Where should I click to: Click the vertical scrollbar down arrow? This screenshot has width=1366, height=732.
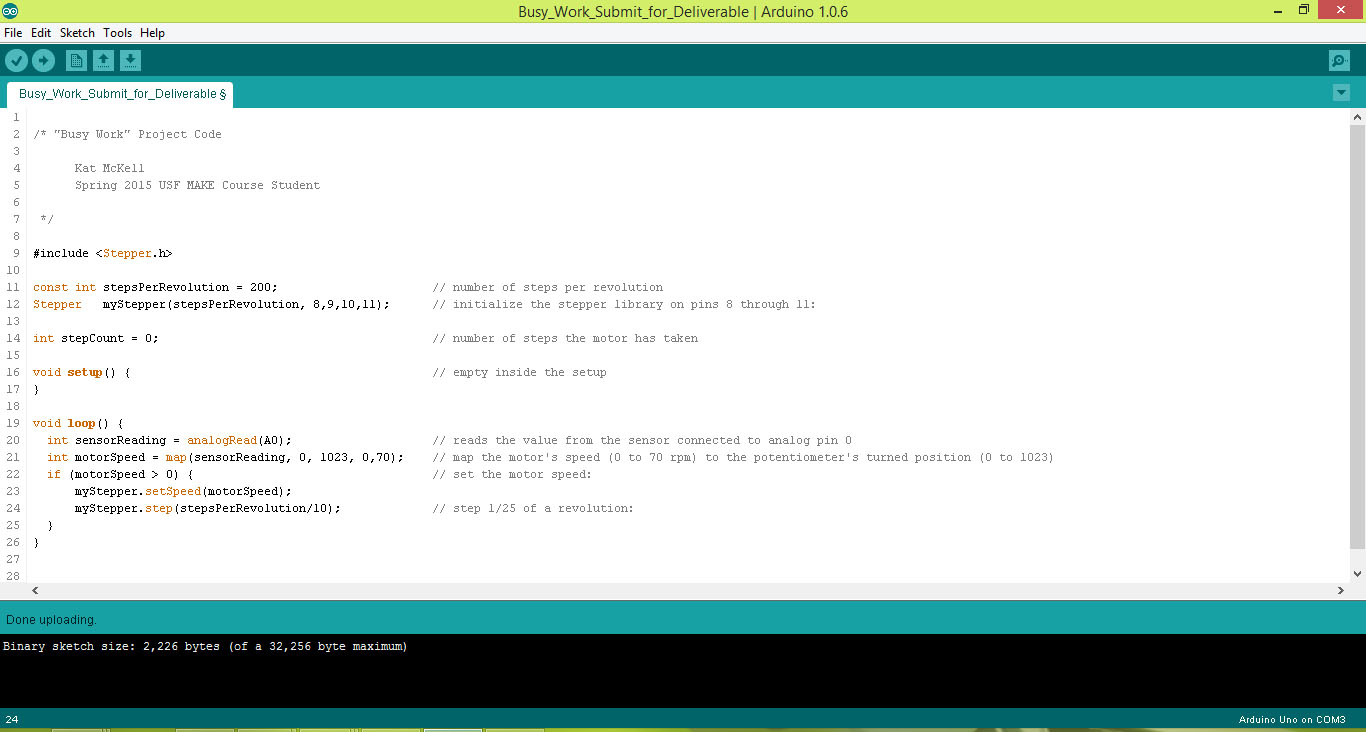pos(1357,574)
